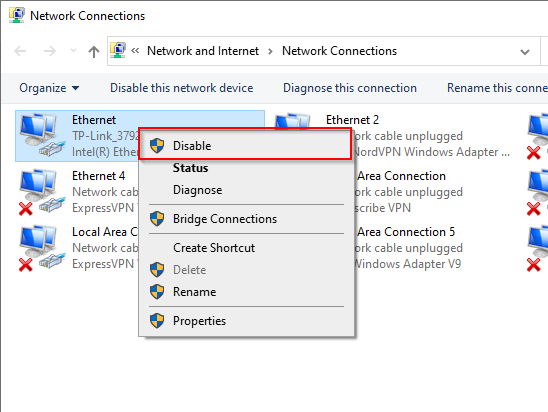Click the shield icon beside Bridge Connections
Screen dimensions: 548x412
pos(157,219)
